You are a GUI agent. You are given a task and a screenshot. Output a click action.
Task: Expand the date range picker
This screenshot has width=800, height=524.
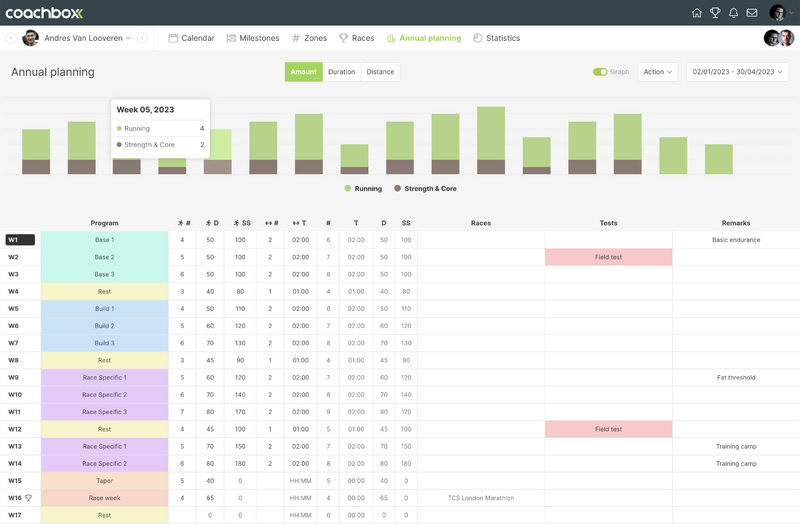coord(736,72)
